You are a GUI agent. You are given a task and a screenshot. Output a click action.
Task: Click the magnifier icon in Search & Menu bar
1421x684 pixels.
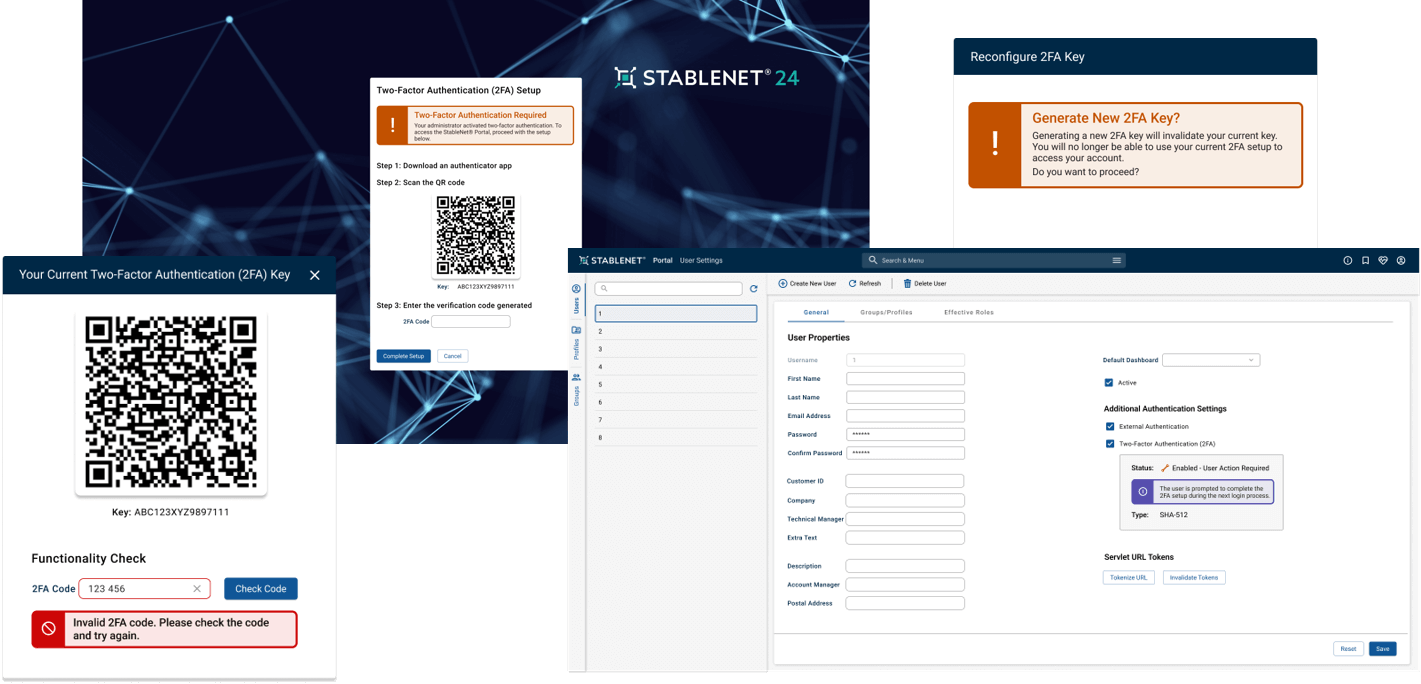tap(873, 260)
